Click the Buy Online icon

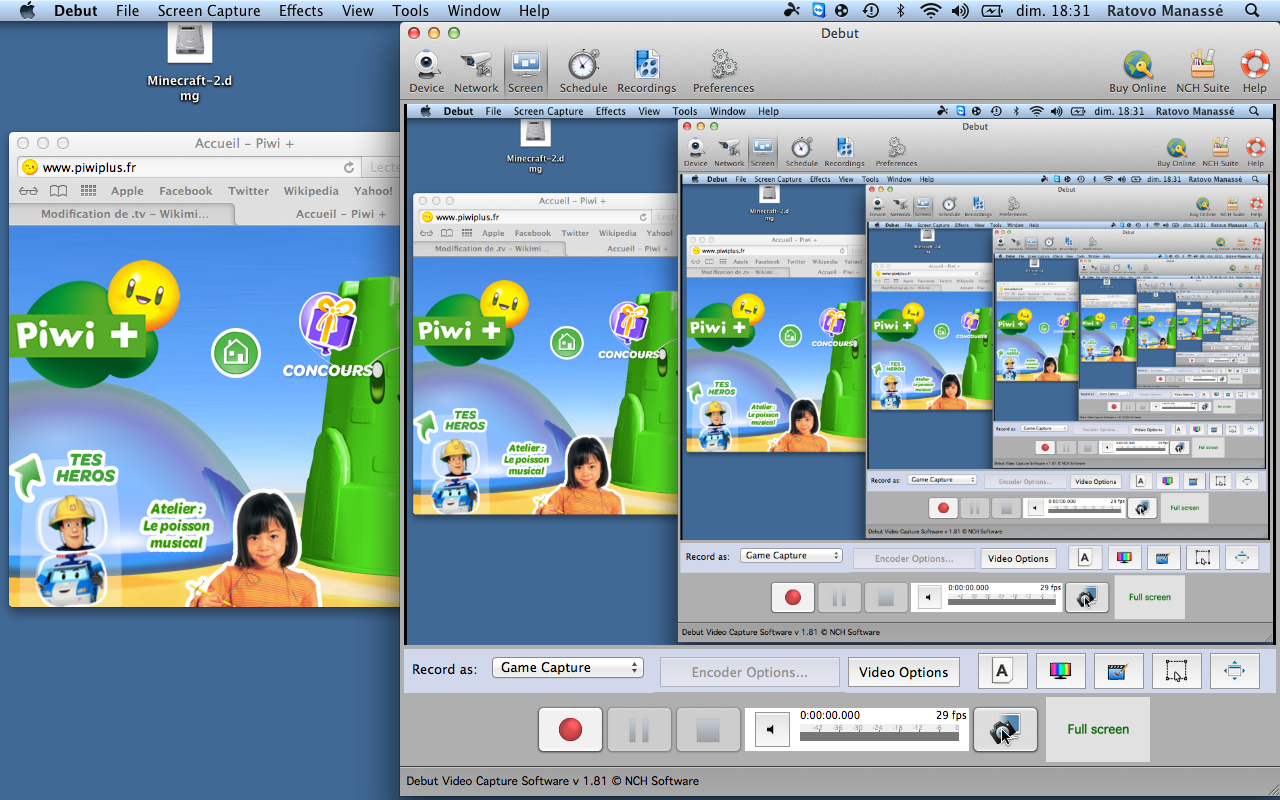tap(1137, 71)
